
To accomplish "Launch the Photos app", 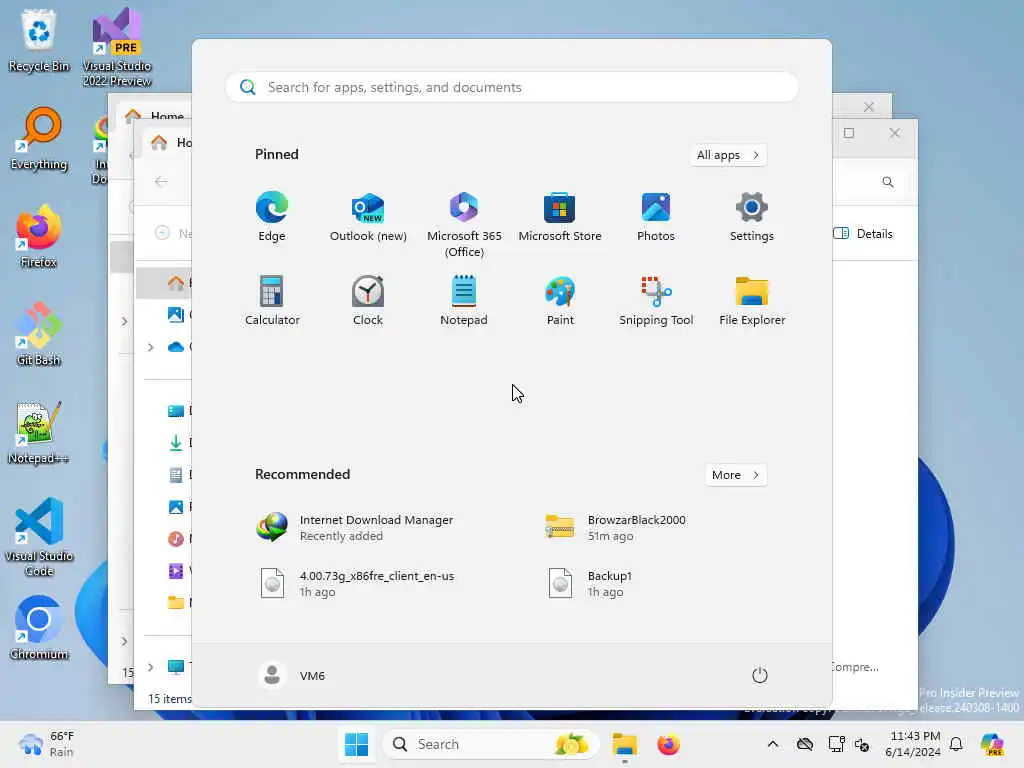I will click(x=656, y=217).
